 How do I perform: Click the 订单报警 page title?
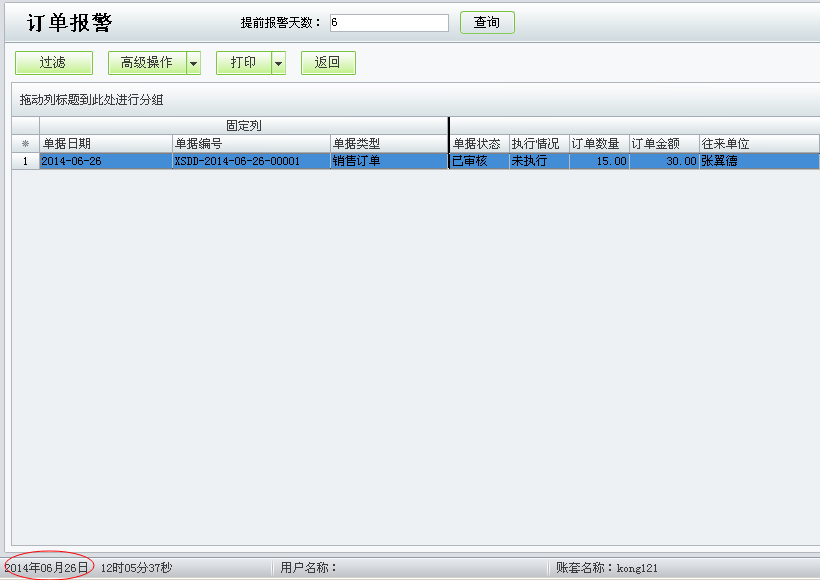70,22
